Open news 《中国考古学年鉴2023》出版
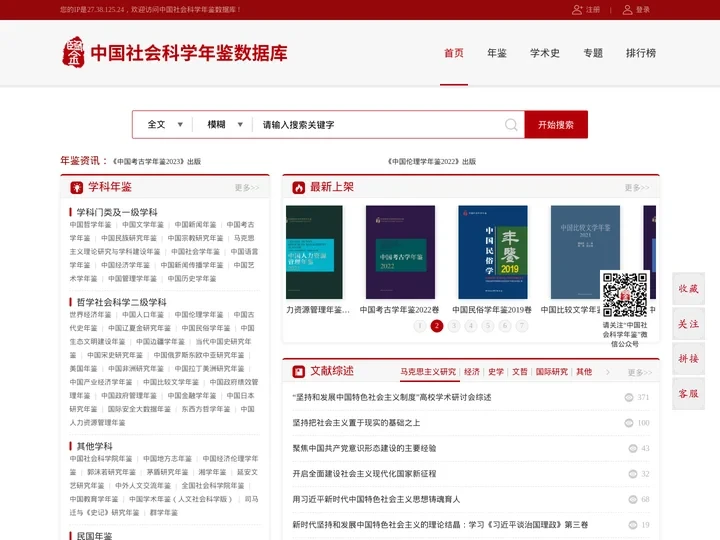This screenshot has width=720, height=540. click(x=157, y=162)
